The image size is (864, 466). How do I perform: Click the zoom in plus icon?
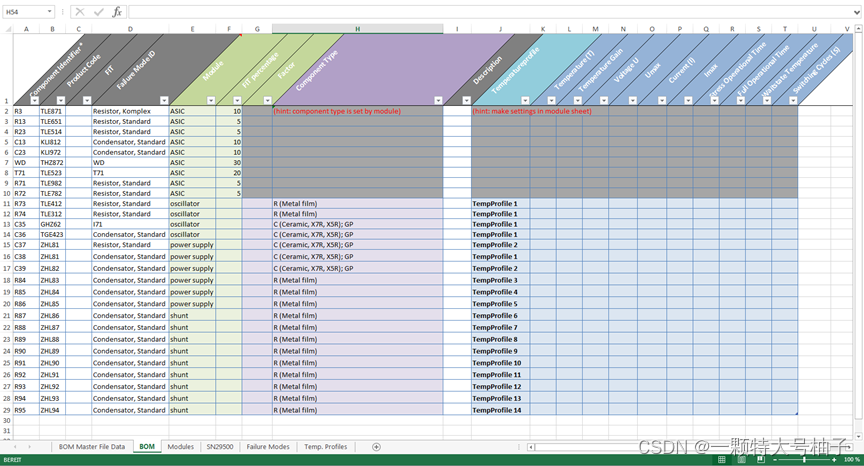click(x=834, y=459)
